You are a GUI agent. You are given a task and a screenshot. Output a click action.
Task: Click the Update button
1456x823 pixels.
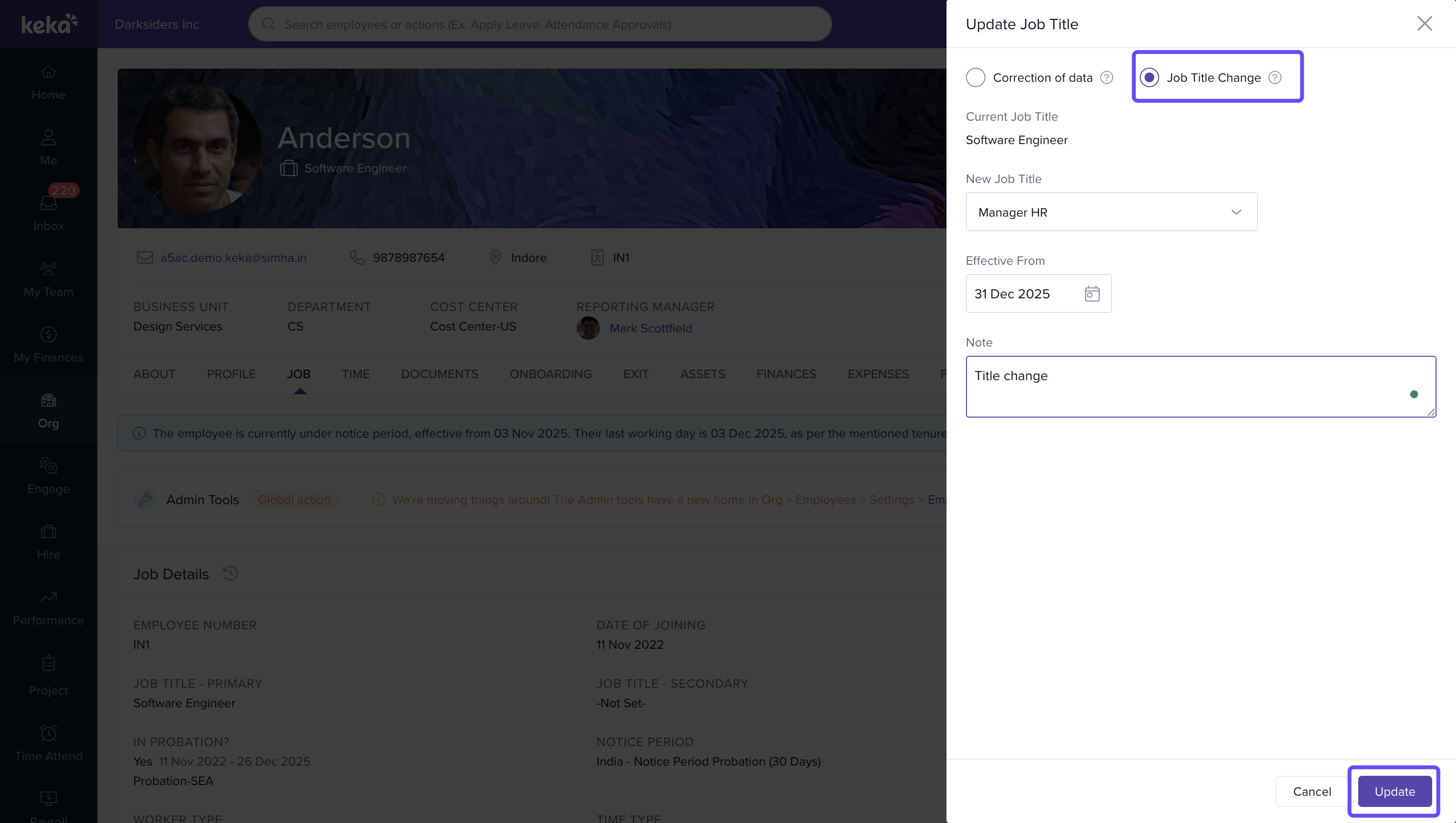tap(1394, 791)
